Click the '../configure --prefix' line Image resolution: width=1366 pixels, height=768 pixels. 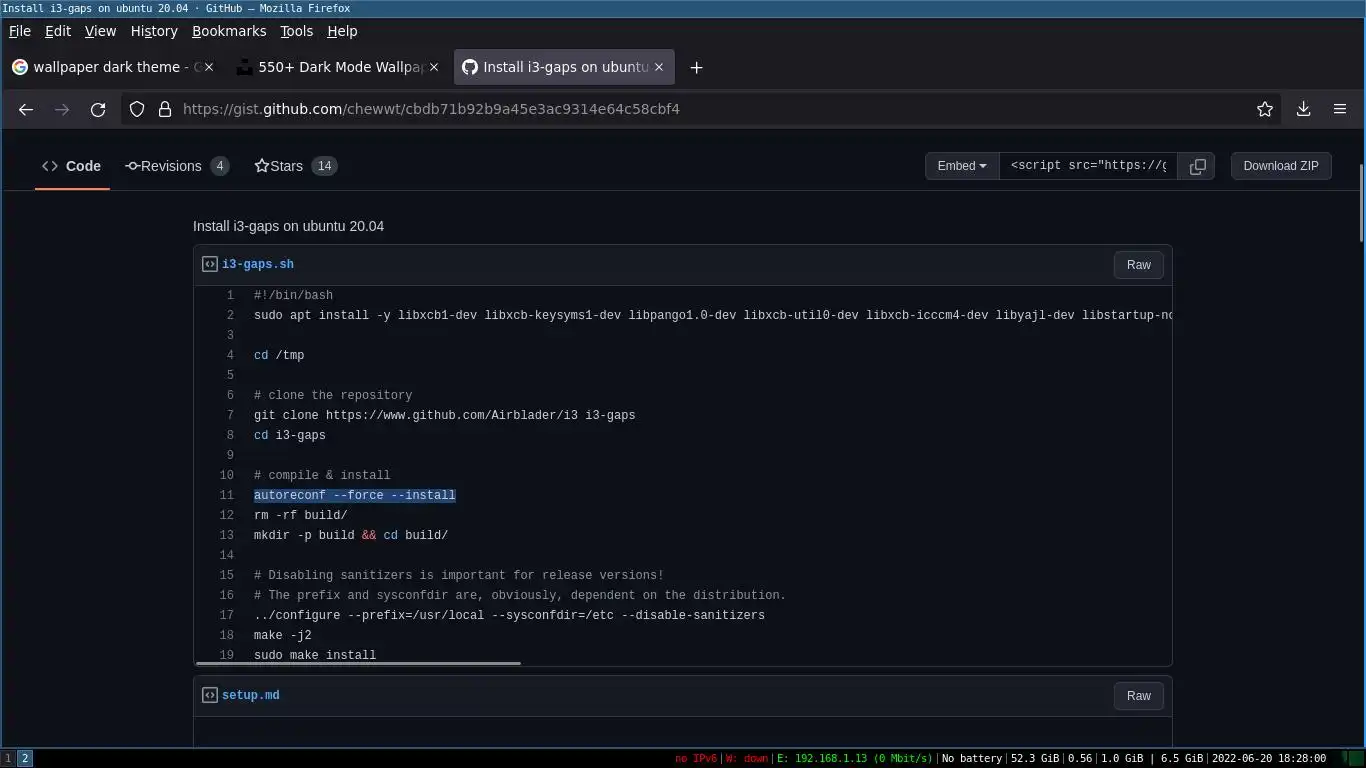(509, 615)
